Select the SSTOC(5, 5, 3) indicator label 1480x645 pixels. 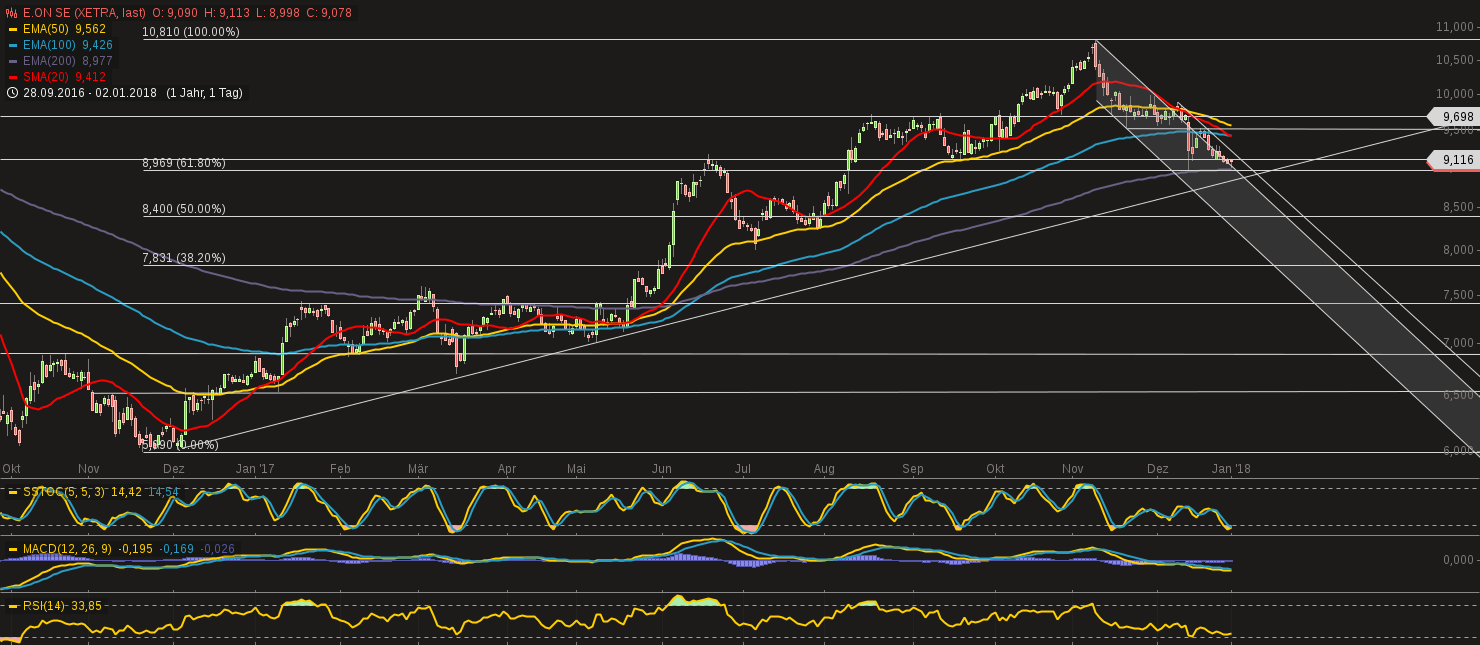(x=64, y=492)
